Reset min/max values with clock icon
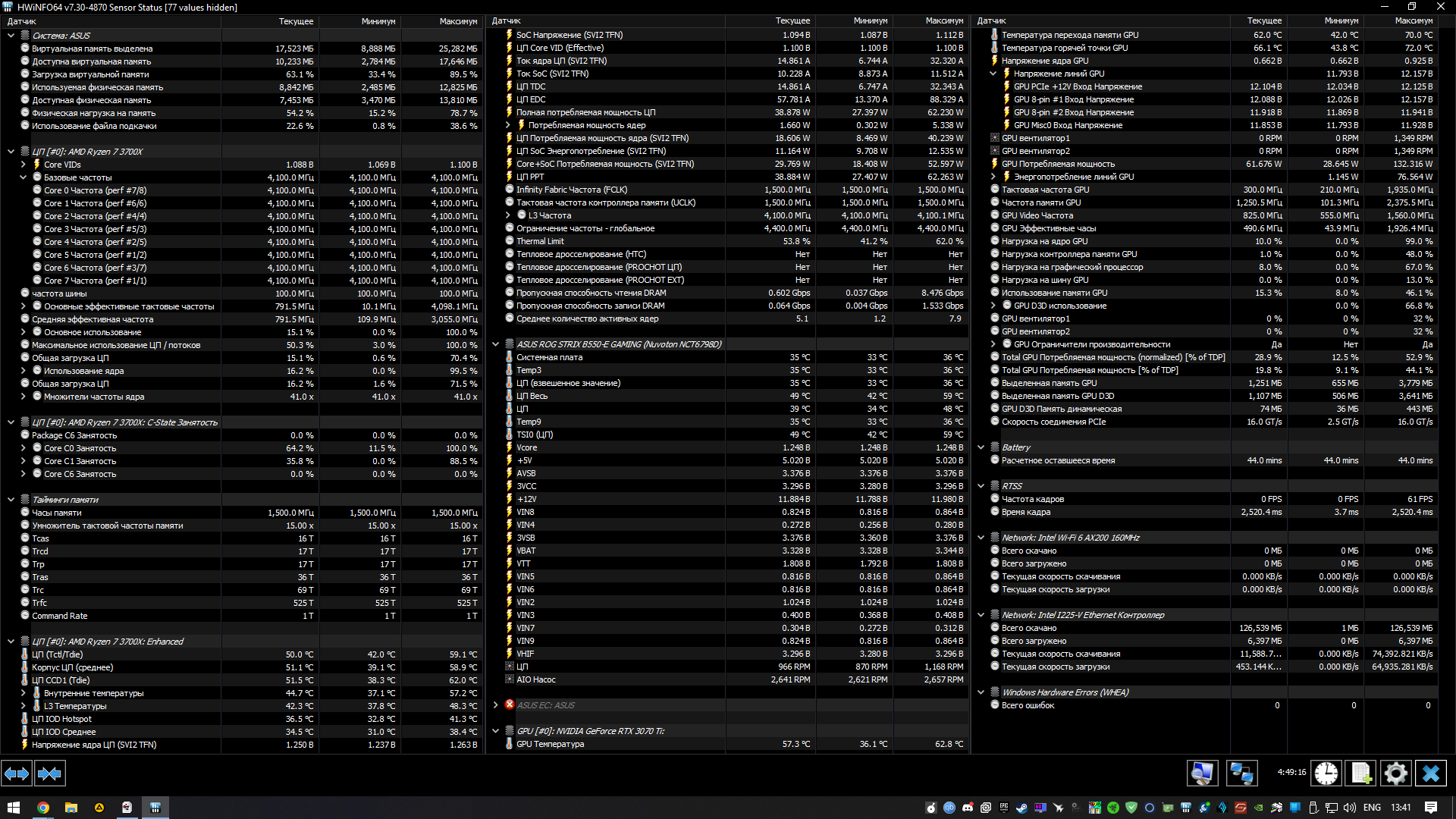 pos(1326,773)
